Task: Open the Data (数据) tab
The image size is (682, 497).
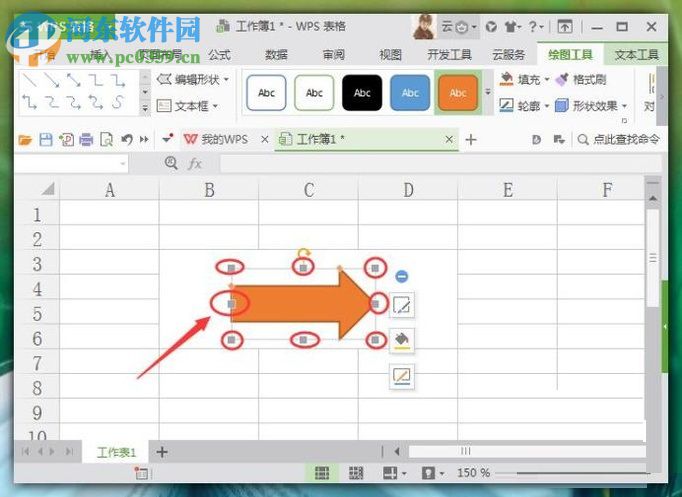Action: [x=277, y=55]
